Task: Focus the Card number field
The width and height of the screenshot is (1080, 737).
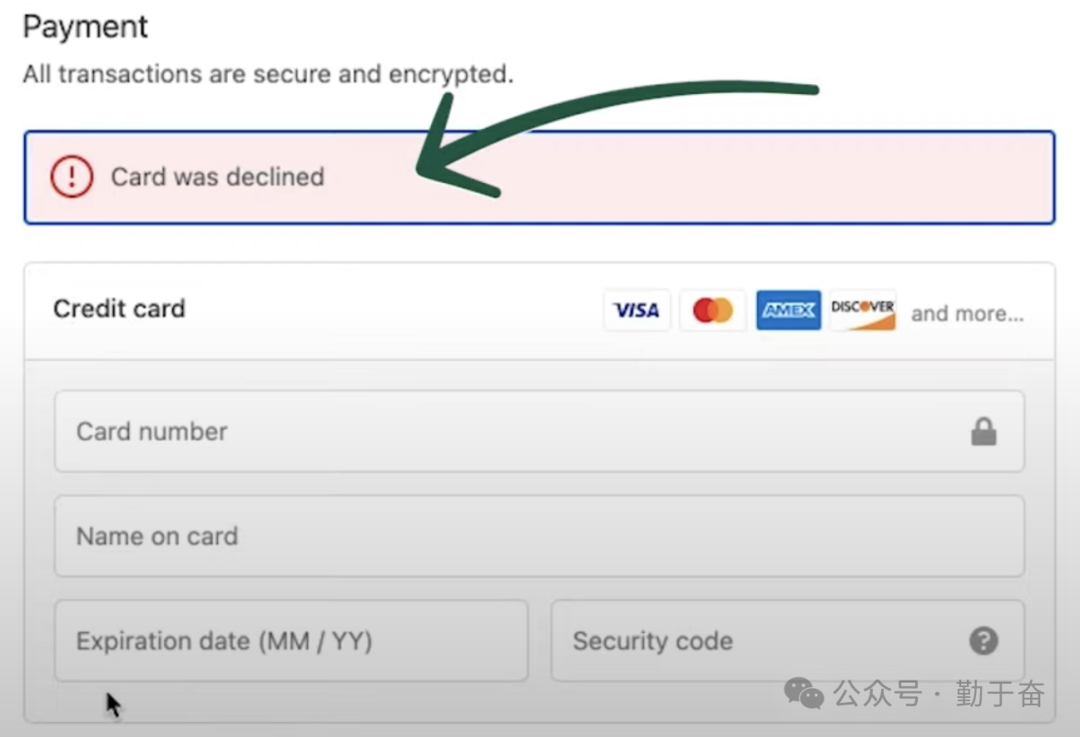Action: tap(500, 432)
